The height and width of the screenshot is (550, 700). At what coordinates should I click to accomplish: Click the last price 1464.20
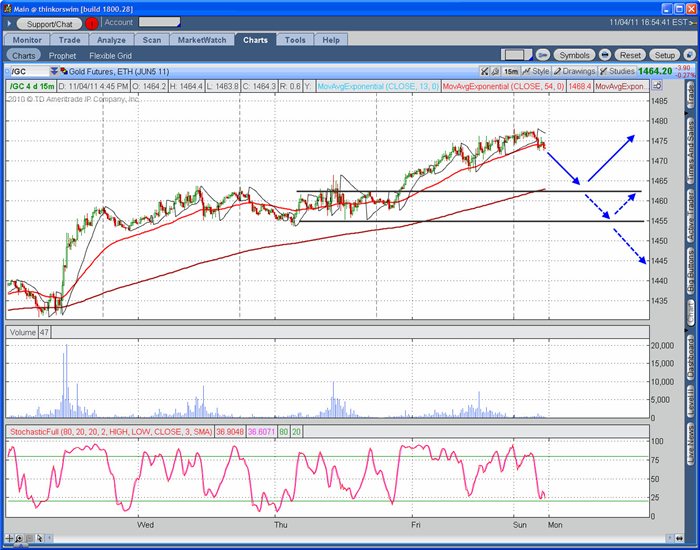(655, 71)
